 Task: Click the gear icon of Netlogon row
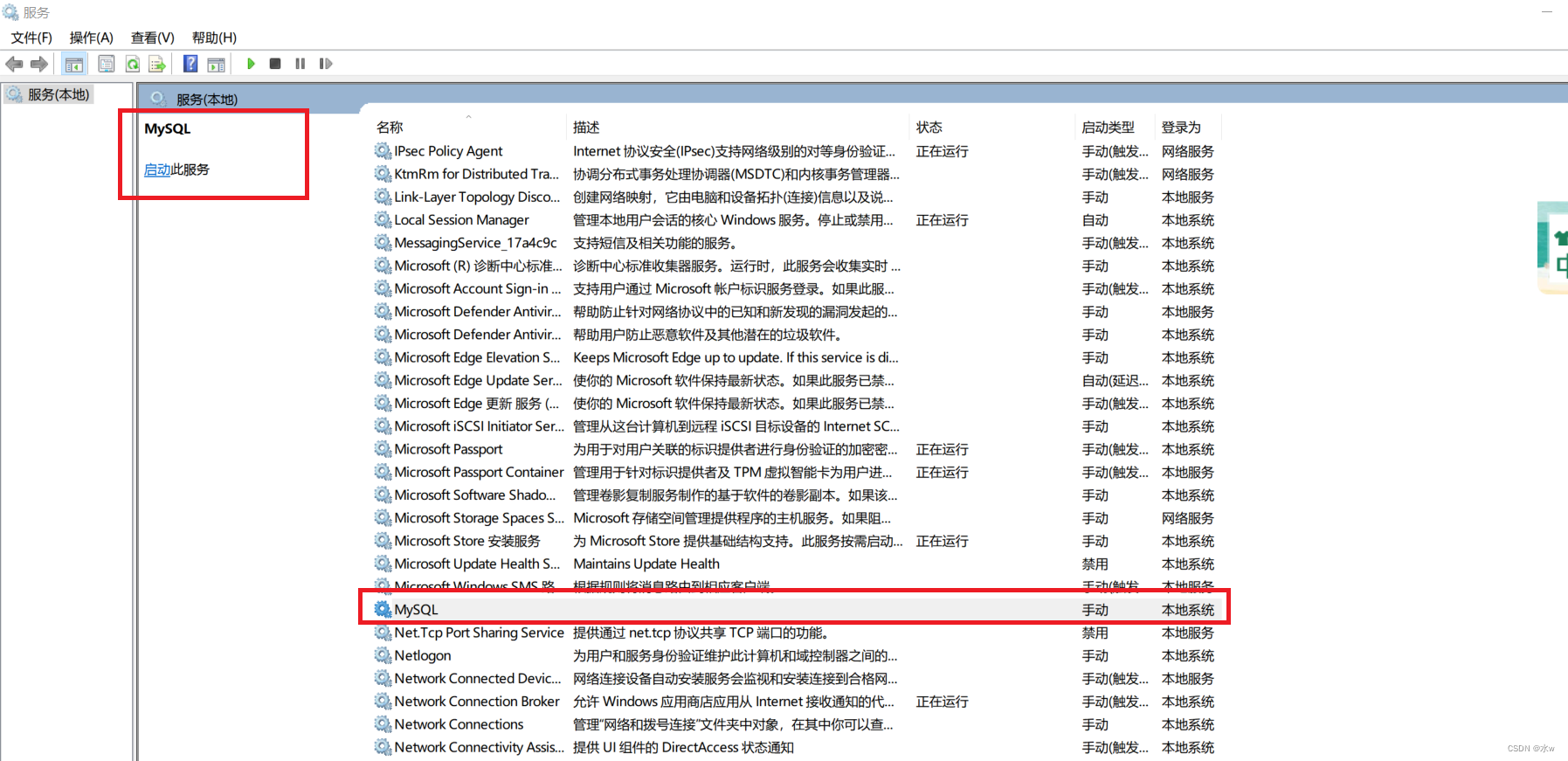[383, 655]
